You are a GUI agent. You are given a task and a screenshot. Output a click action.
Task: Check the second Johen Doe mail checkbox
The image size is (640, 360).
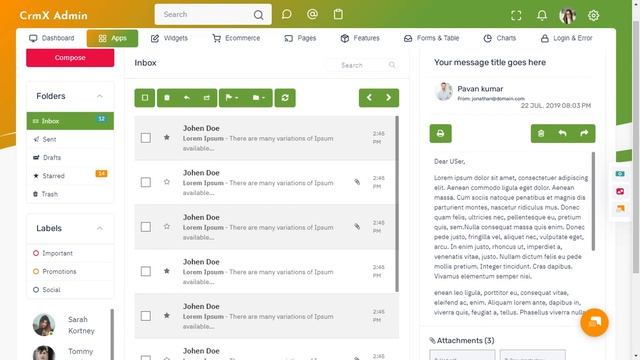146,182
